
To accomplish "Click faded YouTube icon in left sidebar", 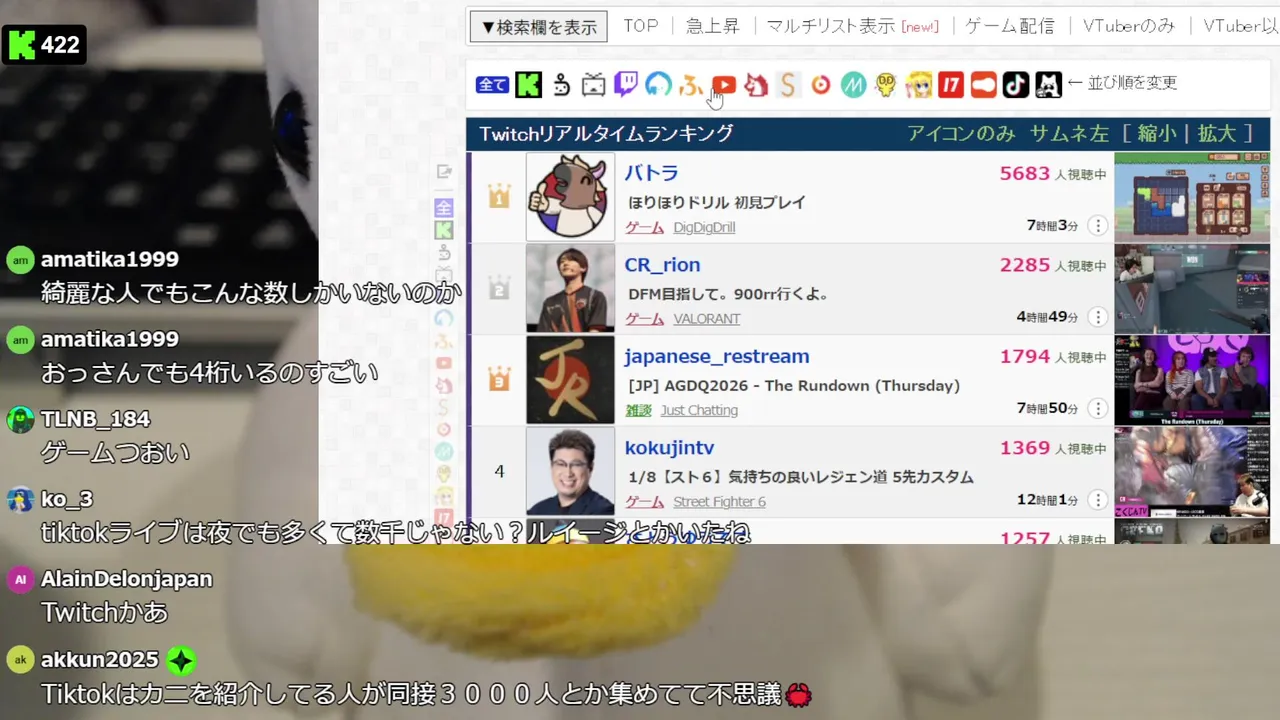I will 444,363.
